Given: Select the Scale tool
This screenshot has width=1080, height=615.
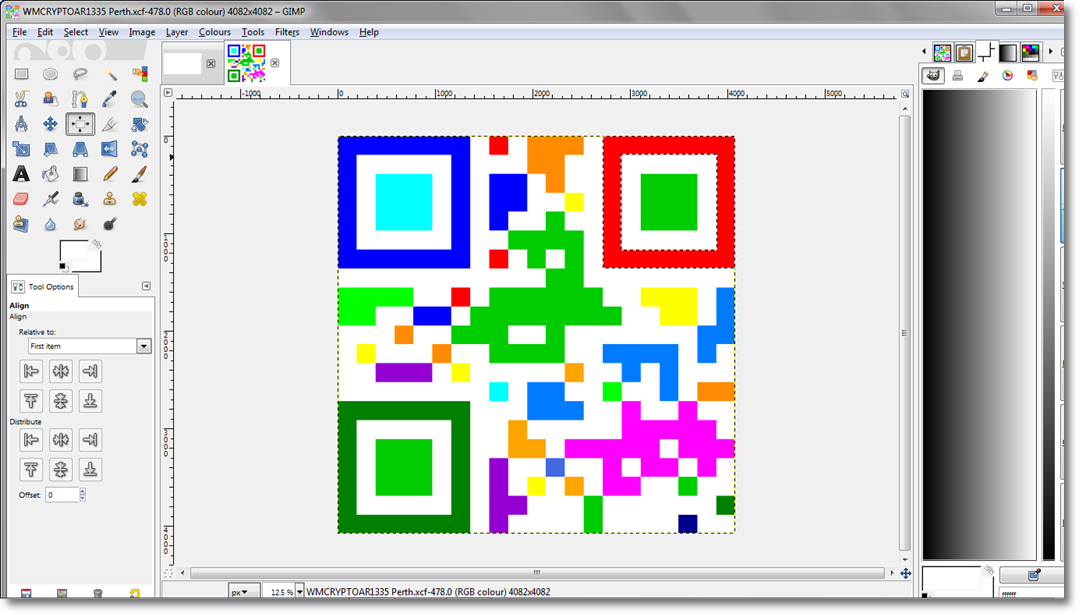Looking at the screenshot, I should coord(21,149).
